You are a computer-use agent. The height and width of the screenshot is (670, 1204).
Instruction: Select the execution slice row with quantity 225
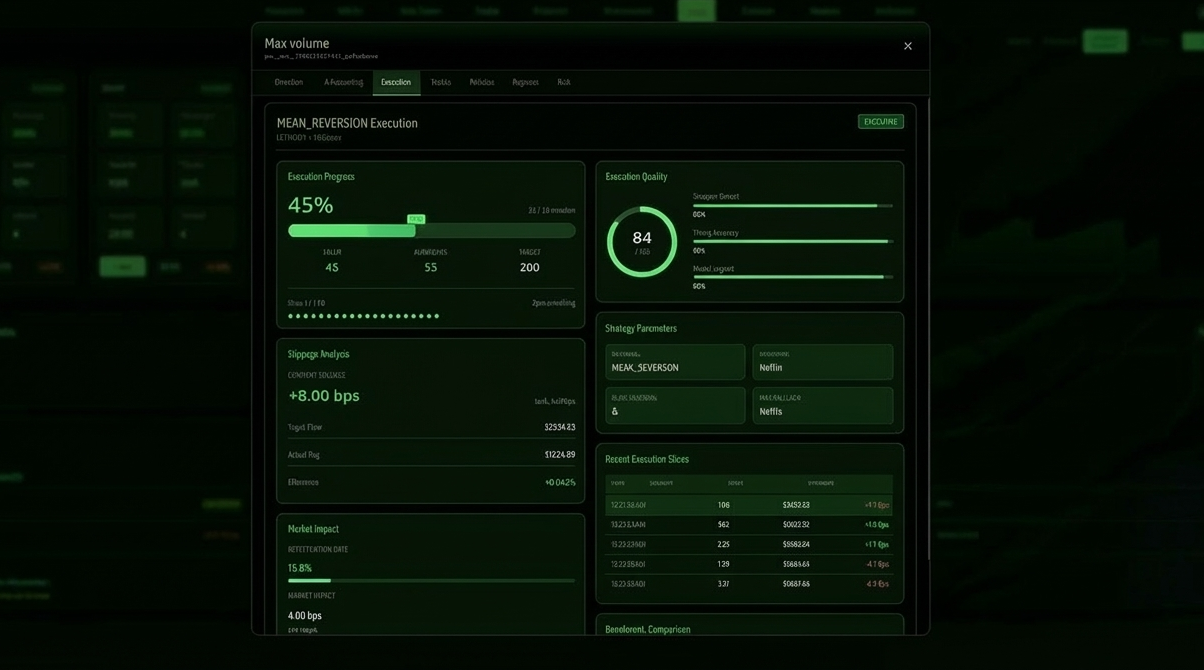pyautogui.click(x=749, y=545)
